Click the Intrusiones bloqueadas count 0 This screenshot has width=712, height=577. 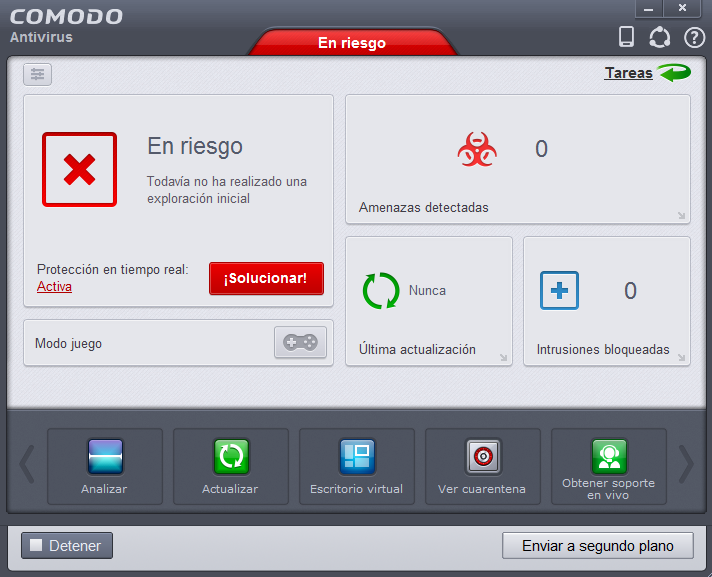pos(630,291)
